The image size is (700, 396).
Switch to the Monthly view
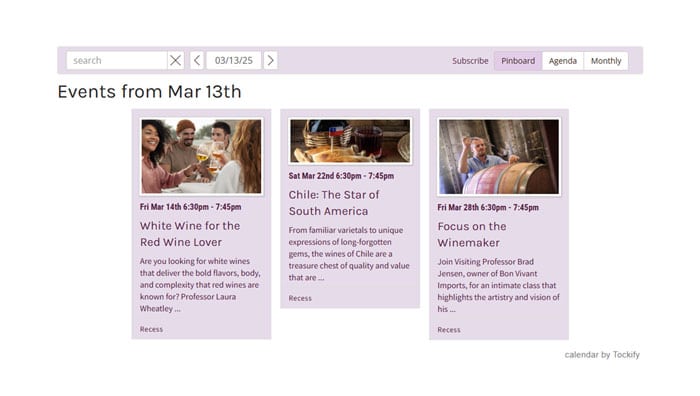coord(606,61)
